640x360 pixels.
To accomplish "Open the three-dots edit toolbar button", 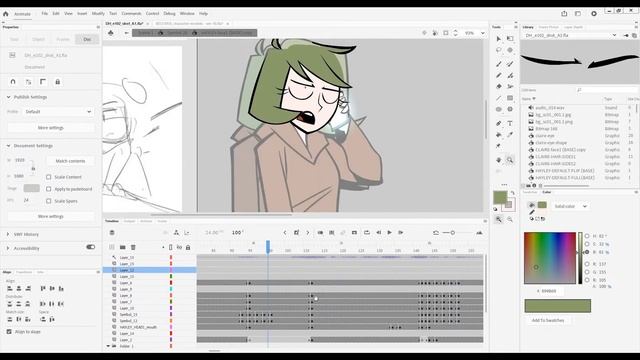I will 504,184.
